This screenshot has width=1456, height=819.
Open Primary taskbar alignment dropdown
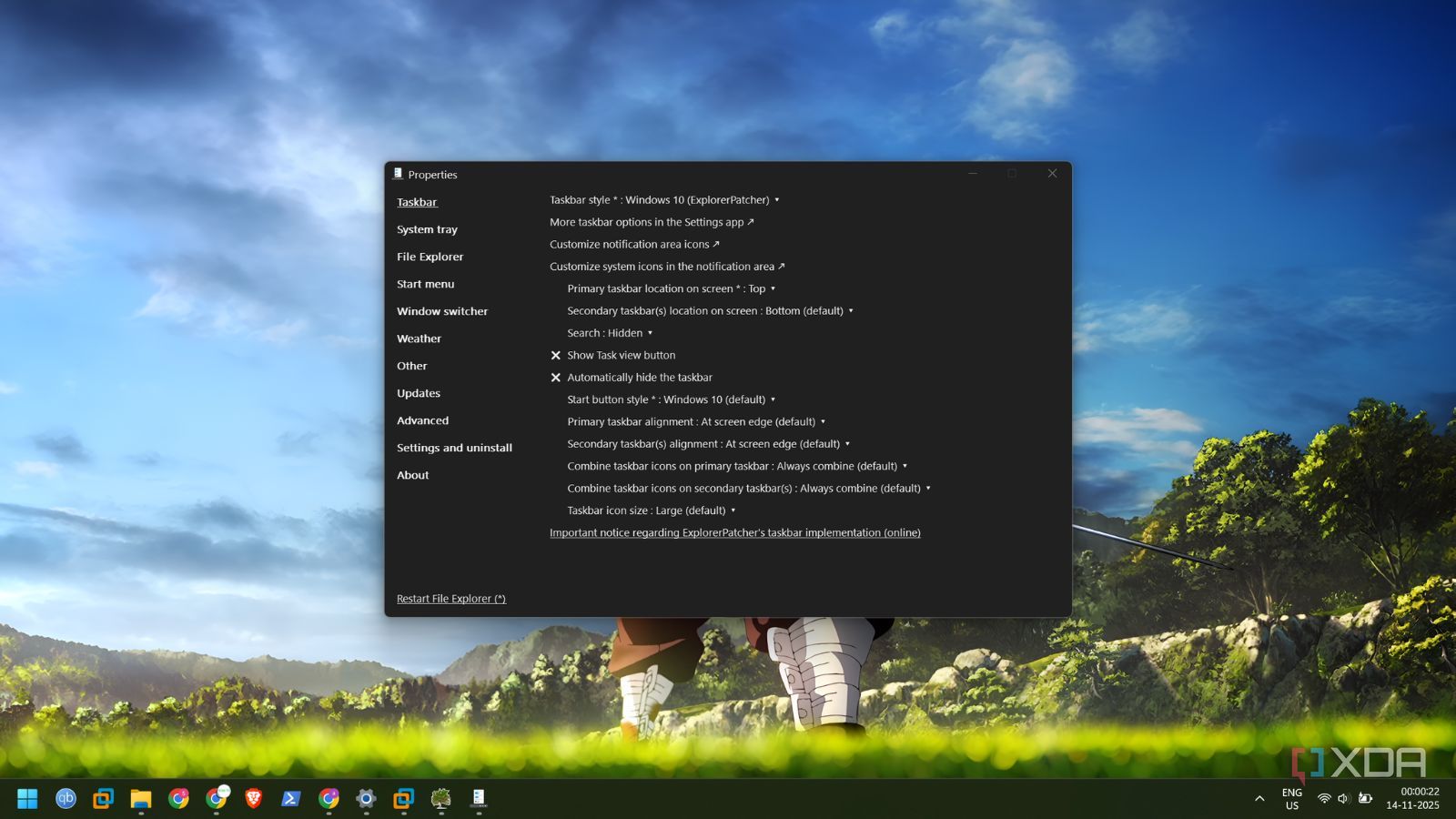tap(696, 422)
